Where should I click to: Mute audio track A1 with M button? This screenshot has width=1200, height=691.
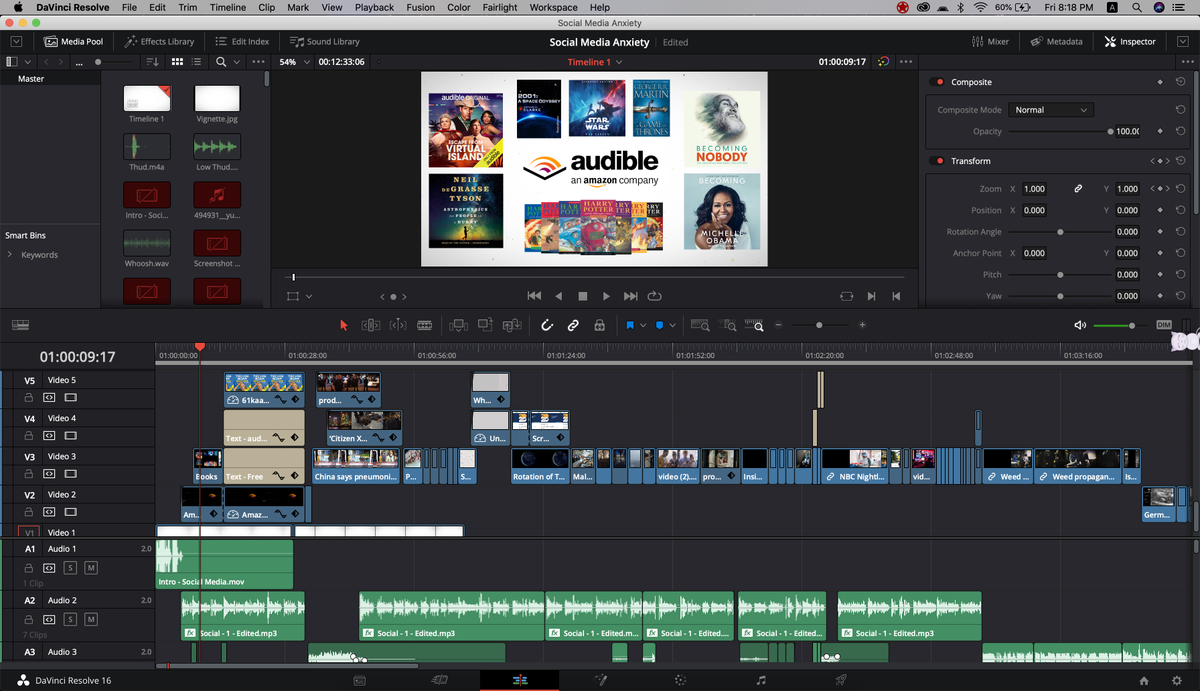91,568
